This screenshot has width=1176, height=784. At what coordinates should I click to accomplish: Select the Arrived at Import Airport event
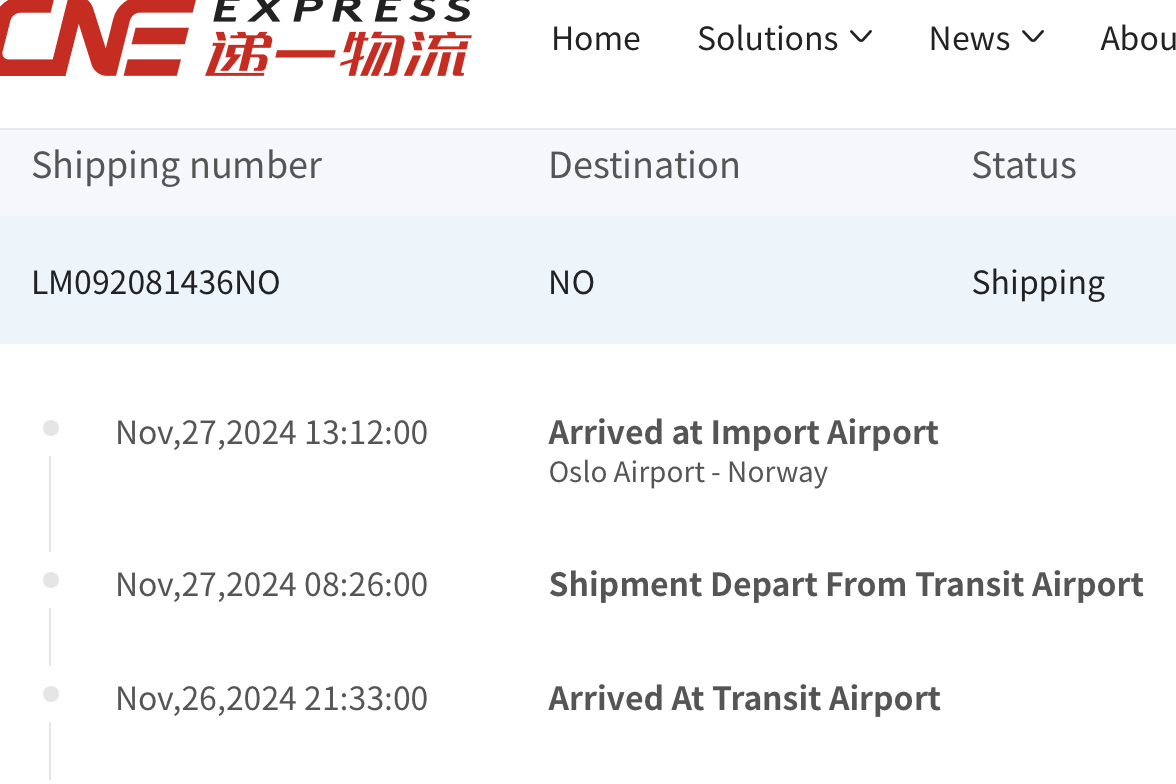point(743,432)
